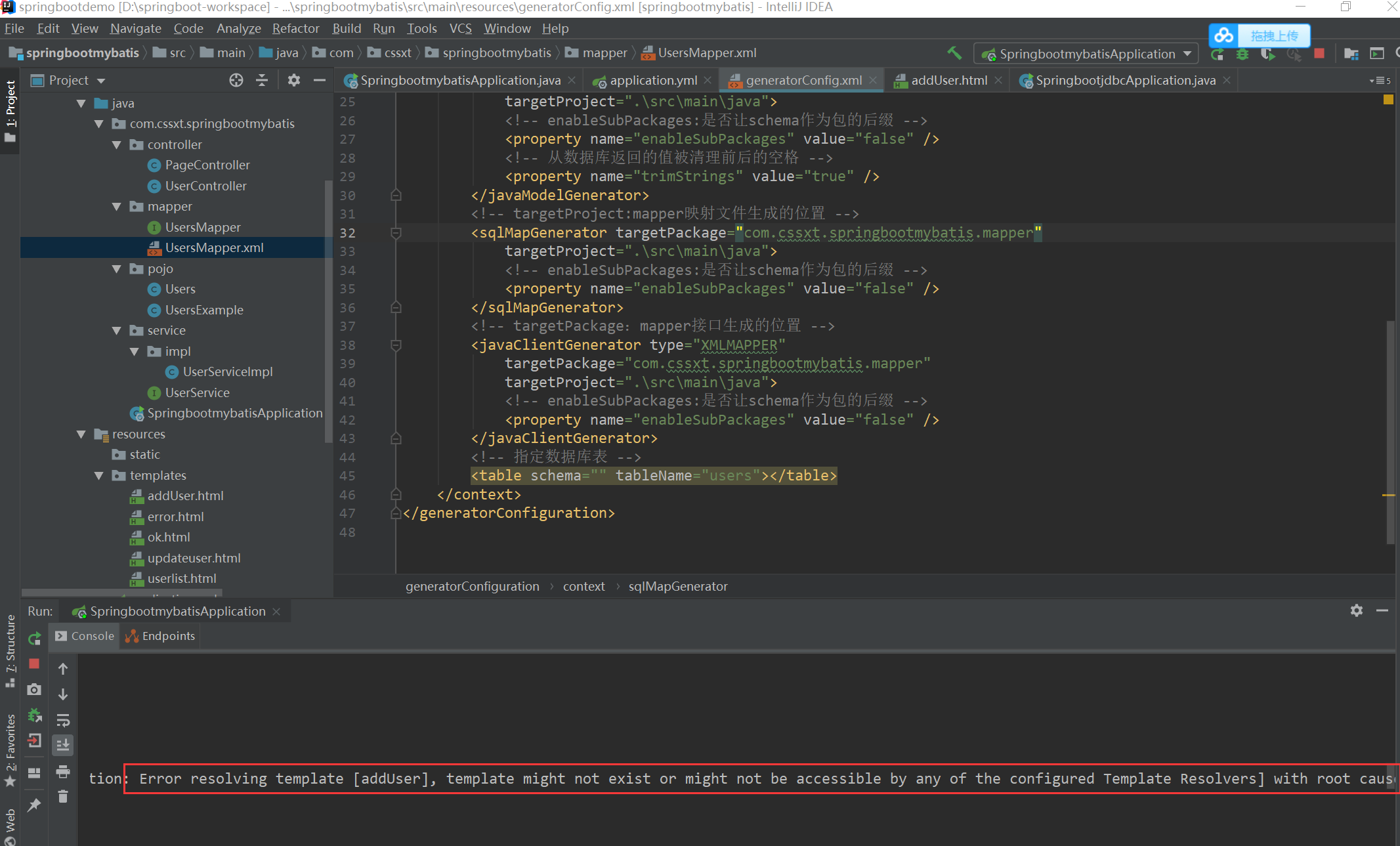Clear console with trash icon

63,797
